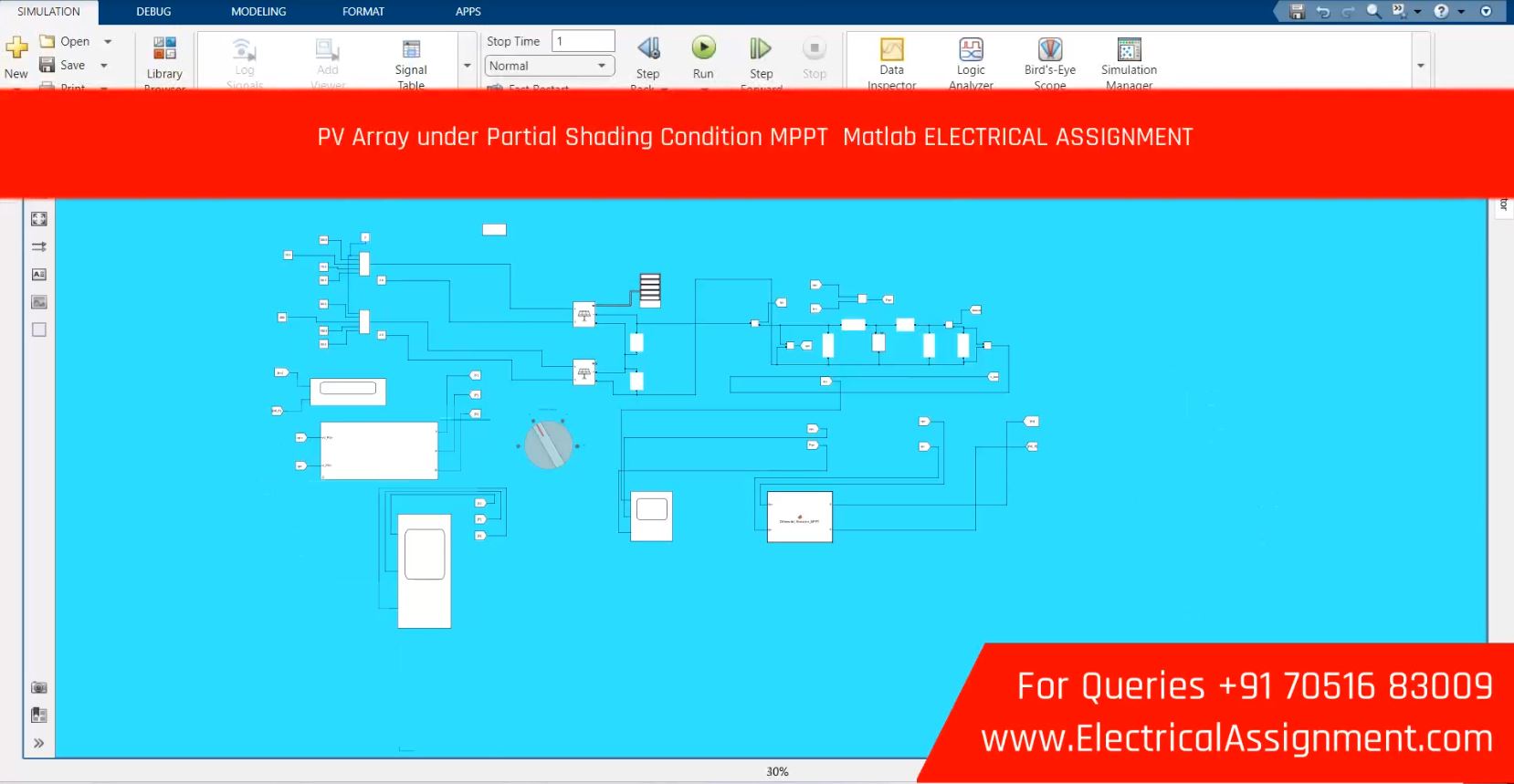
Task: Expand the Open button dropdown arrow
Action: click(x=108, y=41)
